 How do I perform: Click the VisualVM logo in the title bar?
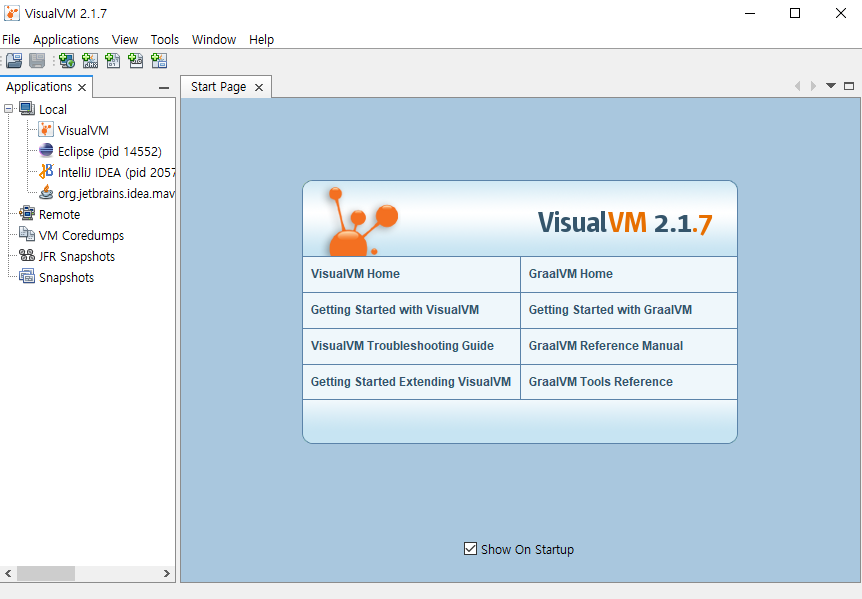coord(12,13)
